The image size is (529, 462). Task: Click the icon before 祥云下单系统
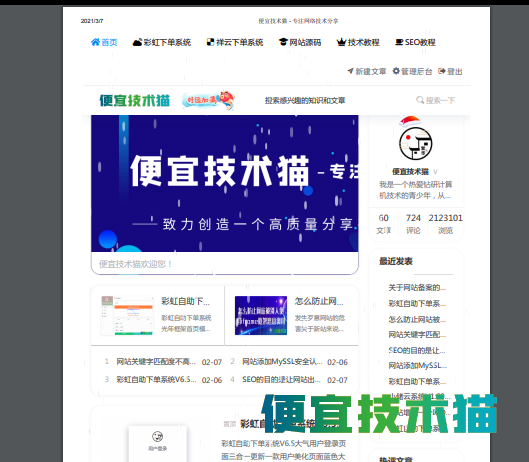point(210,42)
